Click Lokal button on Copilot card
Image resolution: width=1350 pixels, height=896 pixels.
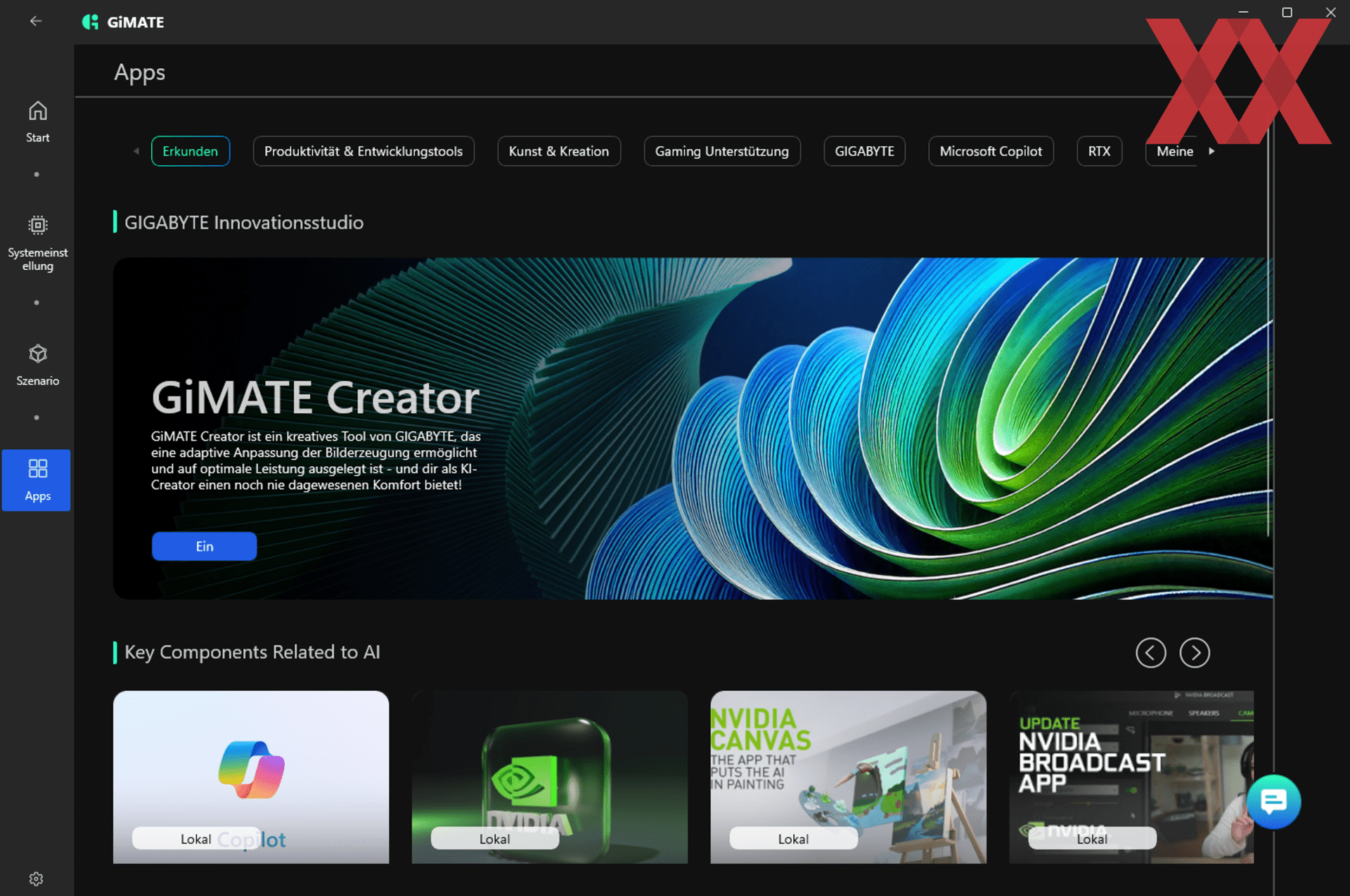195,838
